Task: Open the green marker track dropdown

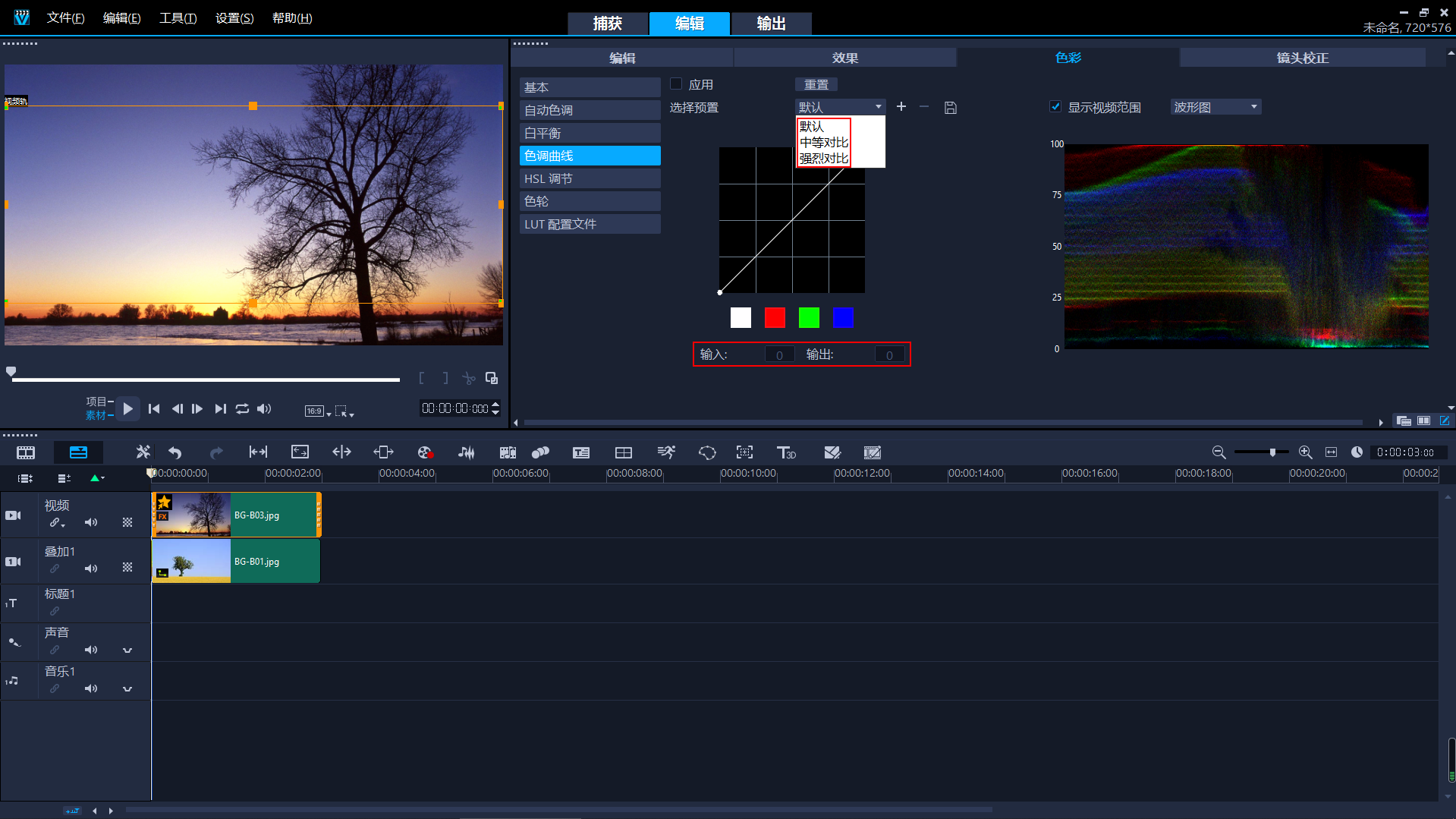Action: point(97,478)
